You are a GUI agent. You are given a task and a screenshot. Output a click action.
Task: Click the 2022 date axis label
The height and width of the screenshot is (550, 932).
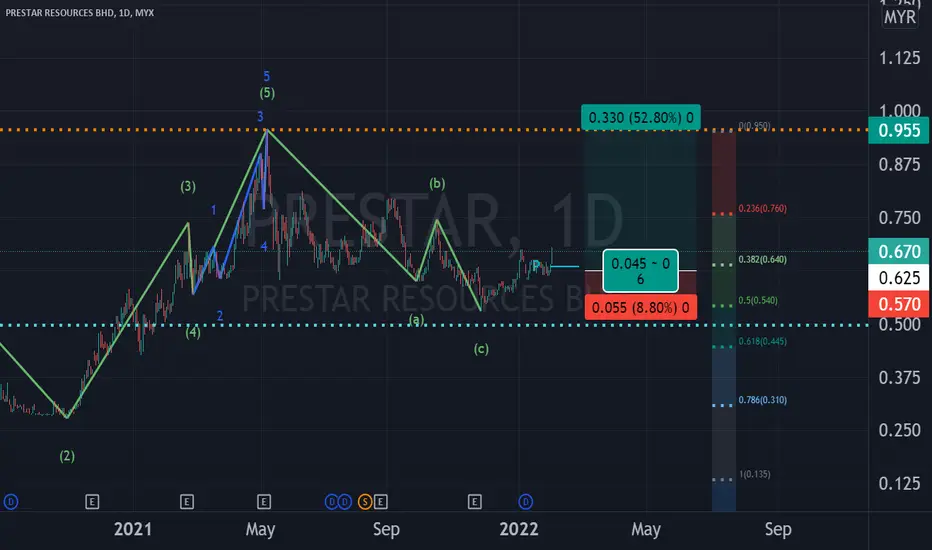pyautogui.click(x=519, y=529)
